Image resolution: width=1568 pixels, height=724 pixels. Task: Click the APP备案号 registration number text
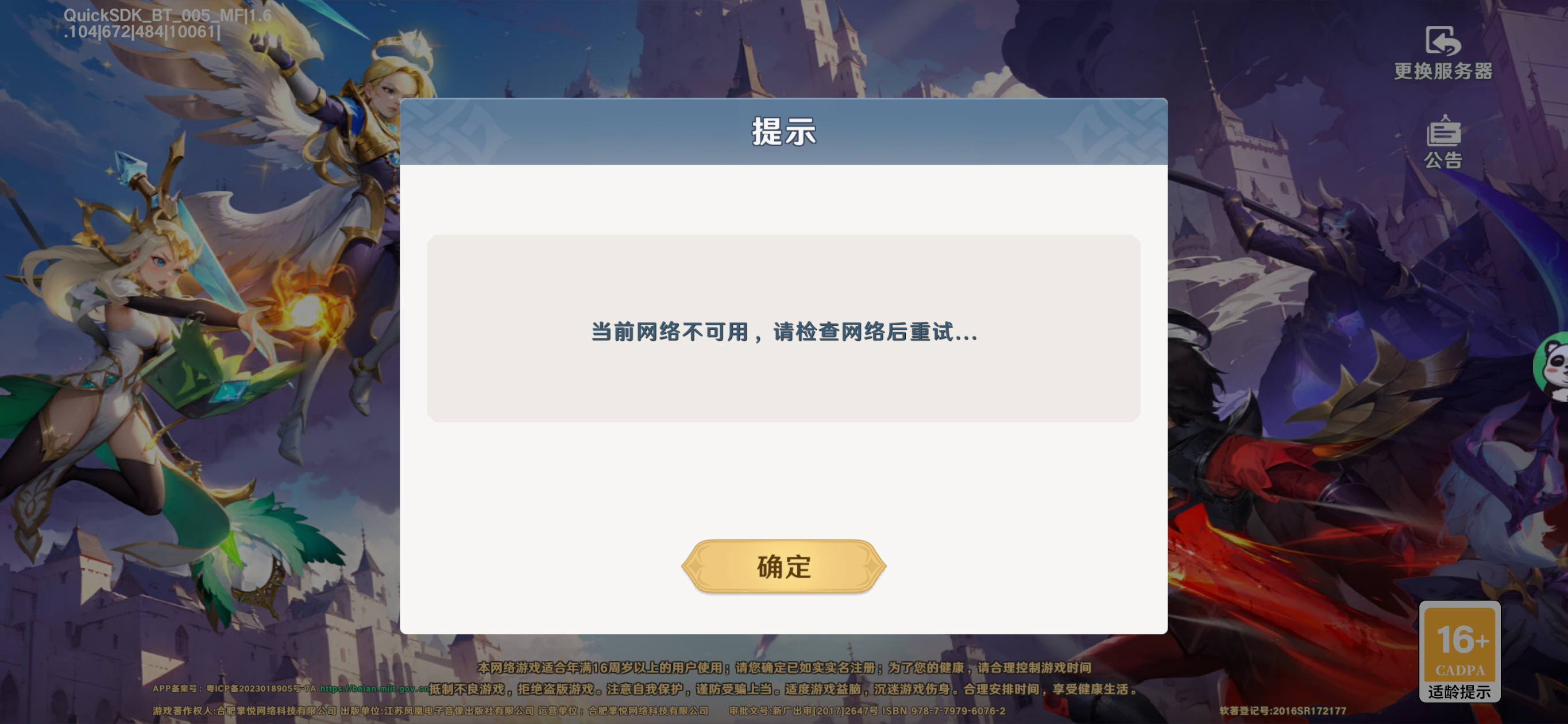[234, 689]
